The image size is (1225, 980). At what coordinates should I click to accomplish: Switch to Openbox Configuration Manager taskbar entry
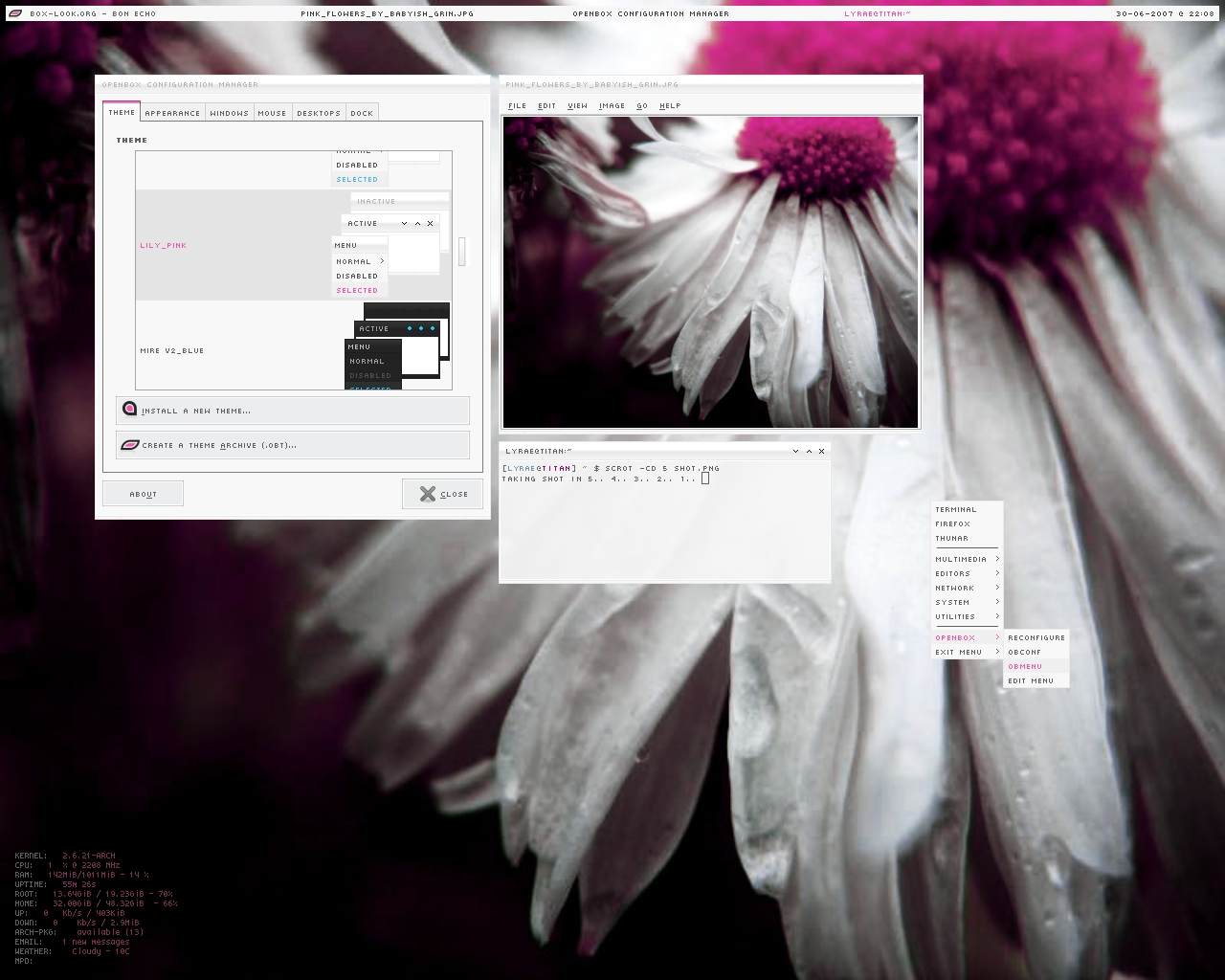coord(651,14)
